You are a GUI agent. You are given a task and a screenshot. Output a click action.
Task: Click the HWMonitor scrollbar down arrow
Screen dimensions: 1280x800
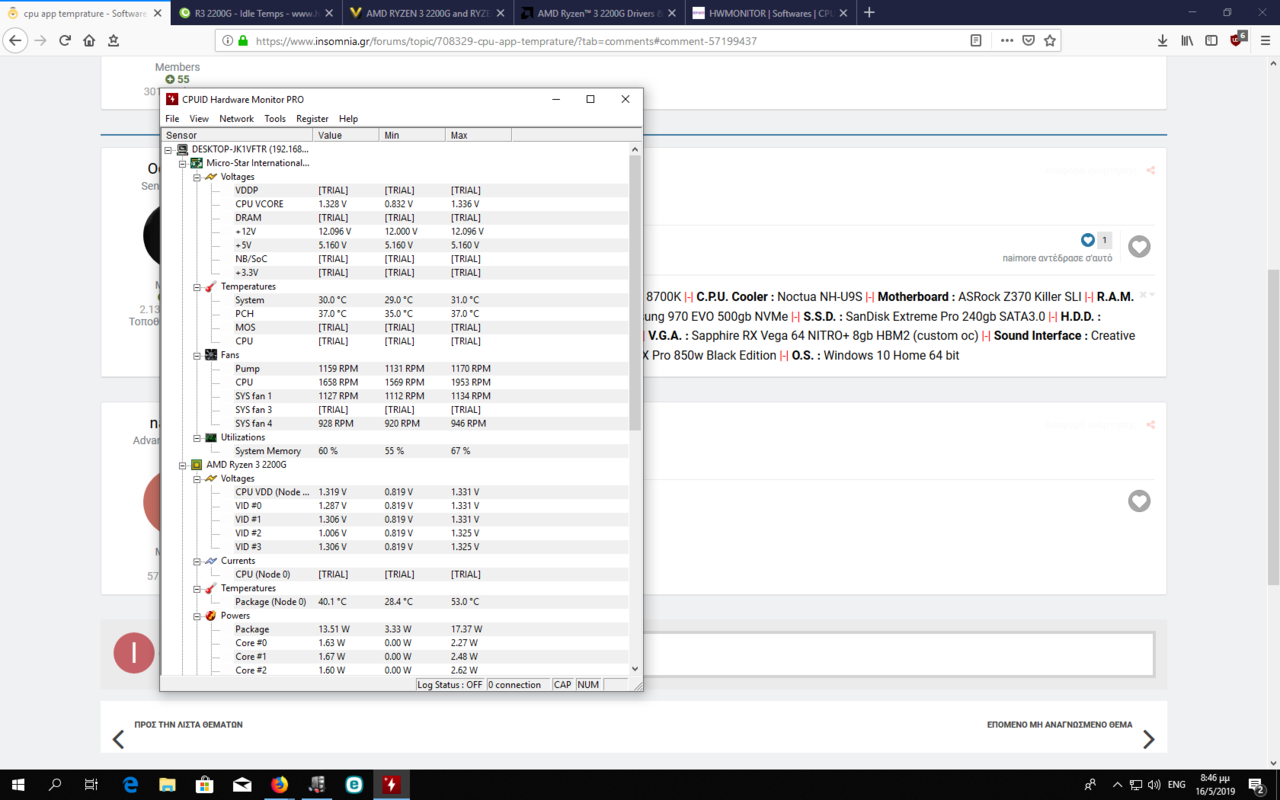click(635, 669)
